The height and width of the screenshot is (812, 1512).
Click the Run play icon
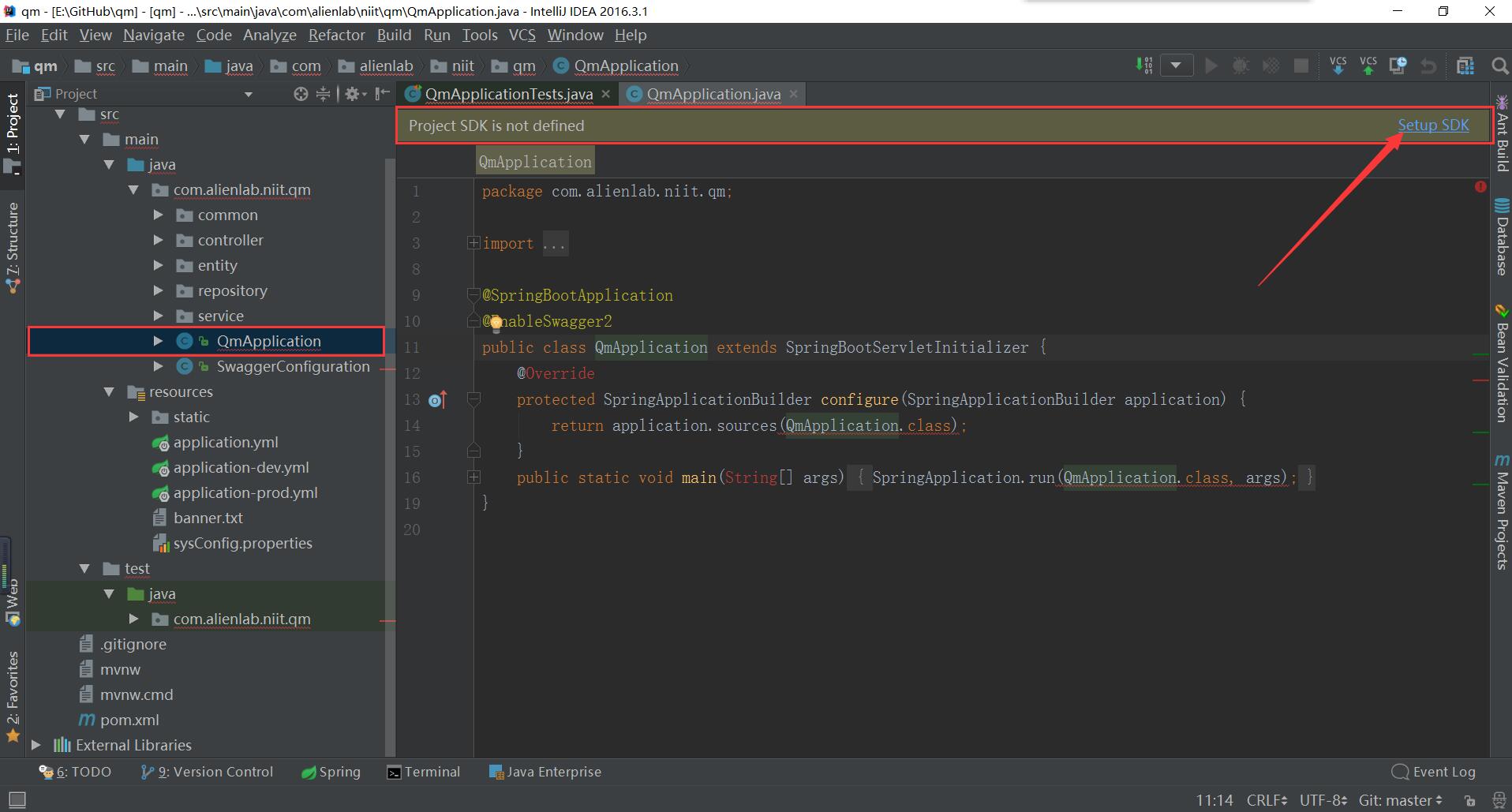1211,65
